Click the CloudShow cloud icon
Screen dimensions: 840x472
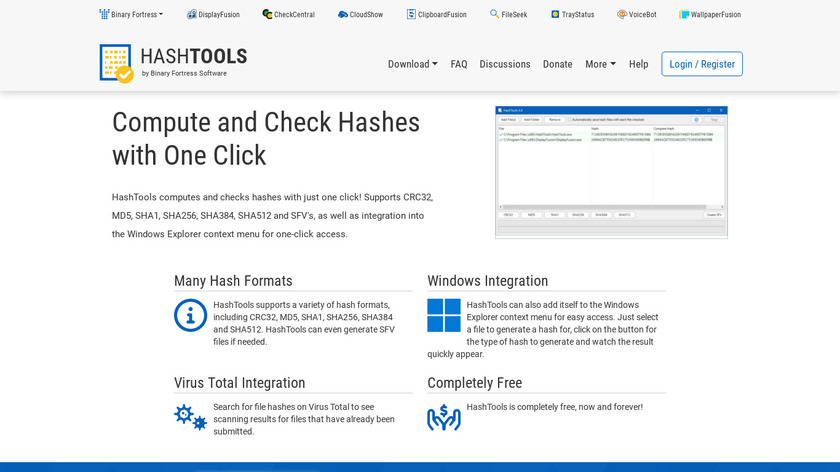343,14
